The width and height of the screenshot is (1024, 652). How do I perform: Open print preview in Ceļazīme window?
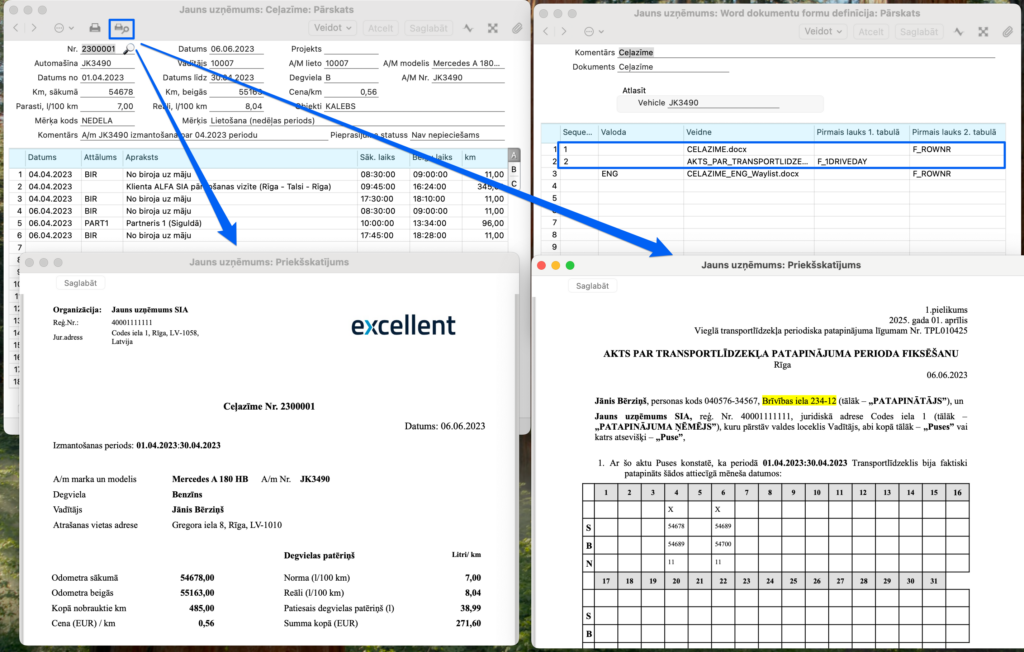tap(121, 29)
